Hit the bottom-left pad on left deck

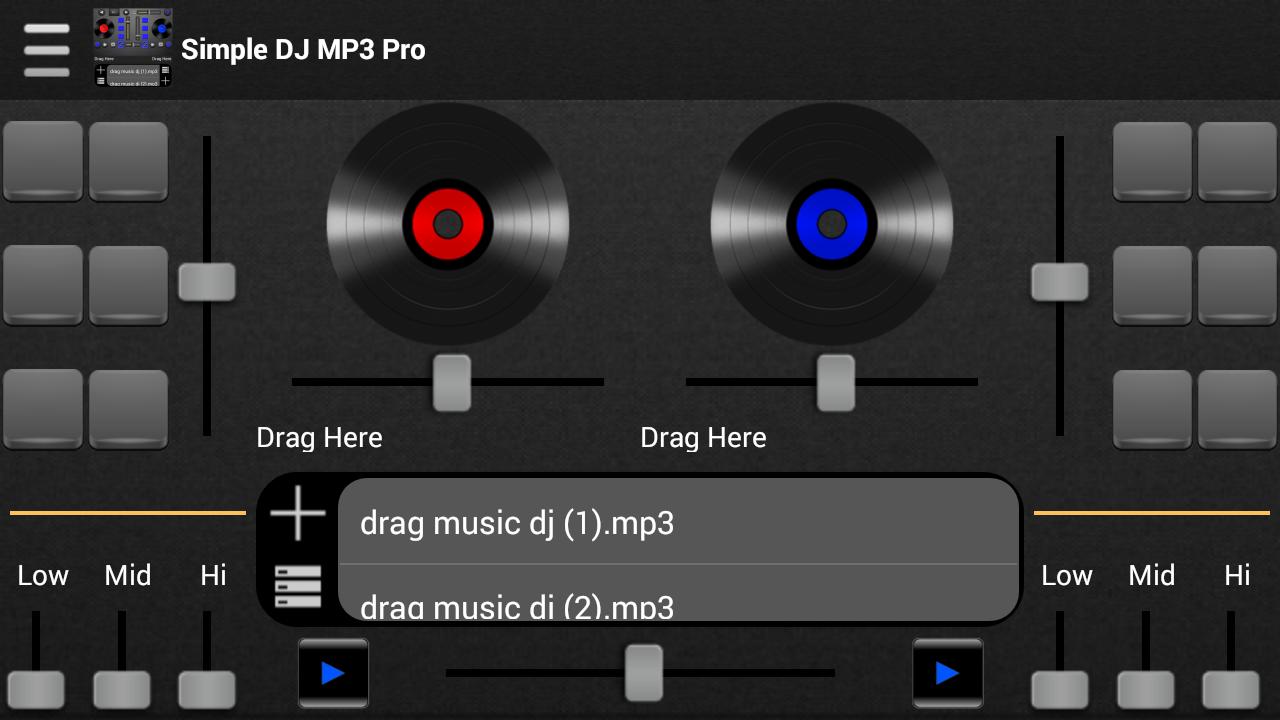point(43,408)
